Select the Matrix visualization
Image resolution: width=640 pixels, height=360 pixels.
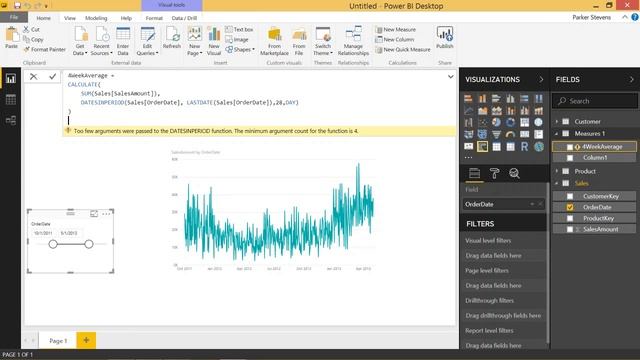point(511,147)
